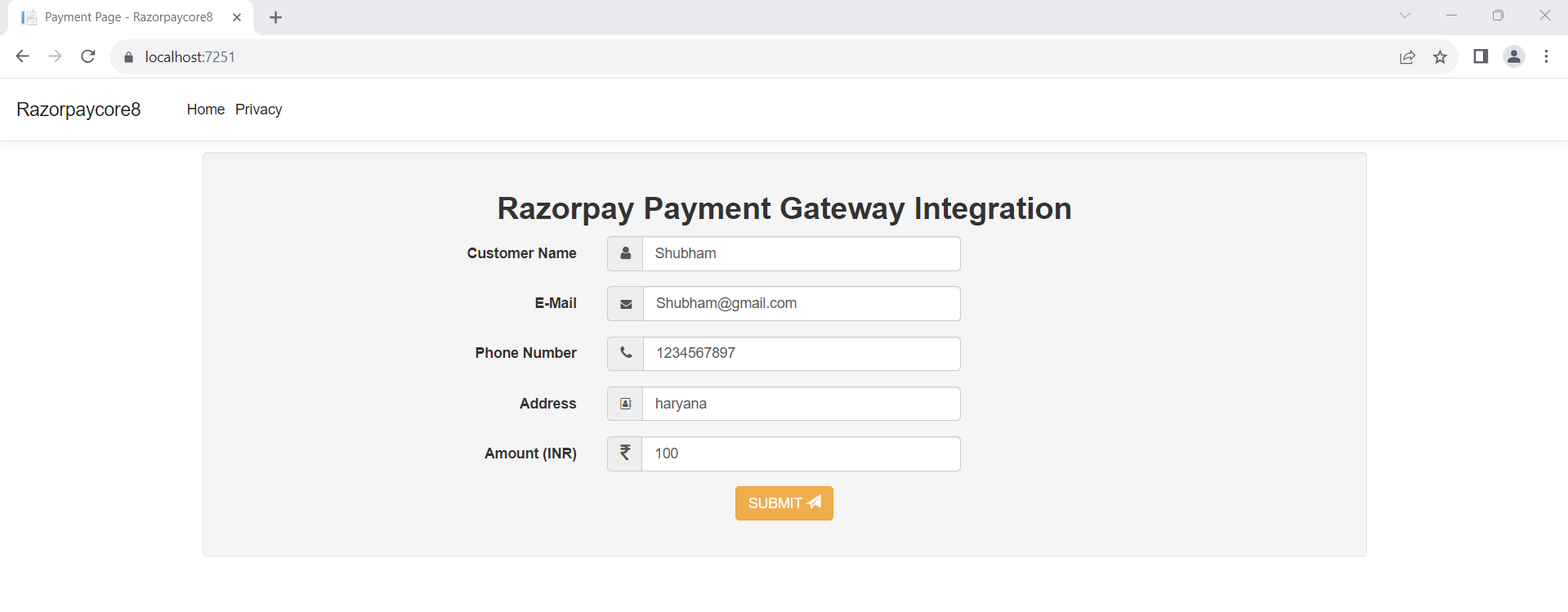Image resolution: width=1568 pixels, height=612 pixels.
Task: Focus the Amount field containing 100
Action: [x=802, y=453]
